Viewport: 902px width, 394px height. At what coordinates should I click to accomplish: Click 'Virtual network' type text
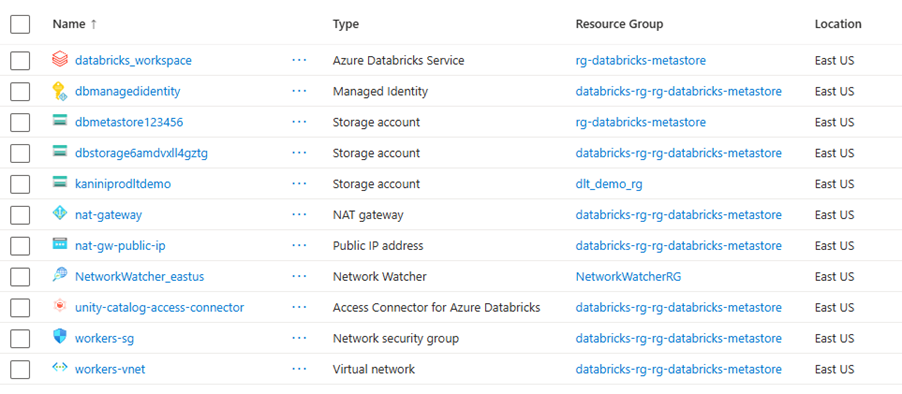[x=373, y=369]
